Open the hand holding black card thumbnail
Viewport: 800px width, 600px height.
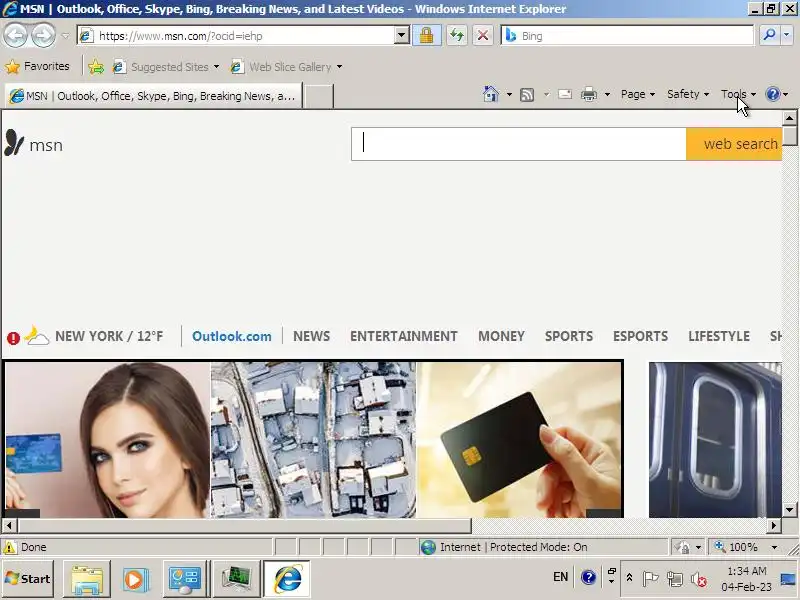(x=519, y=440)
